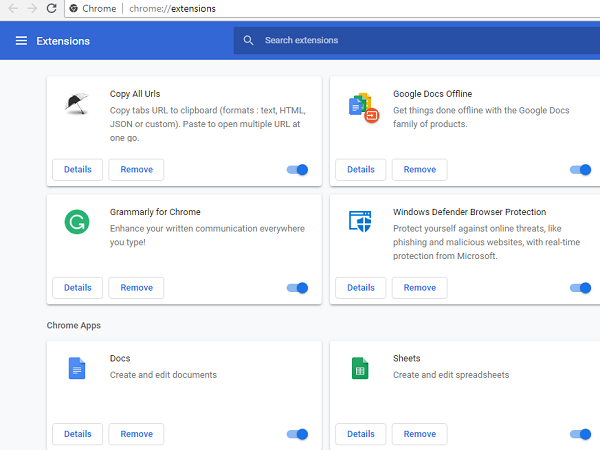Click the Copy All Urls umbrella icon
This screenshot has height=450, width=600.
click(x=77, y=104)
